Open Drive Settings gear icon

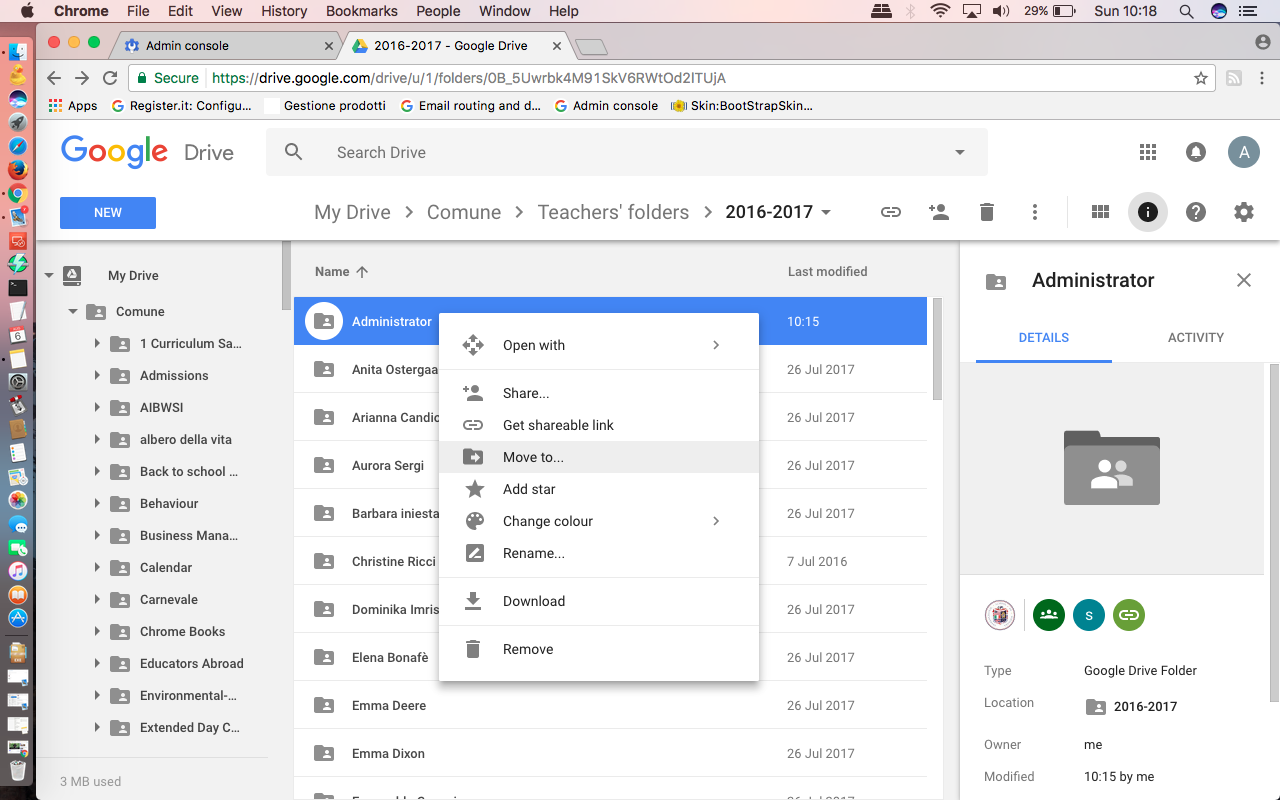click(1244, 212)
